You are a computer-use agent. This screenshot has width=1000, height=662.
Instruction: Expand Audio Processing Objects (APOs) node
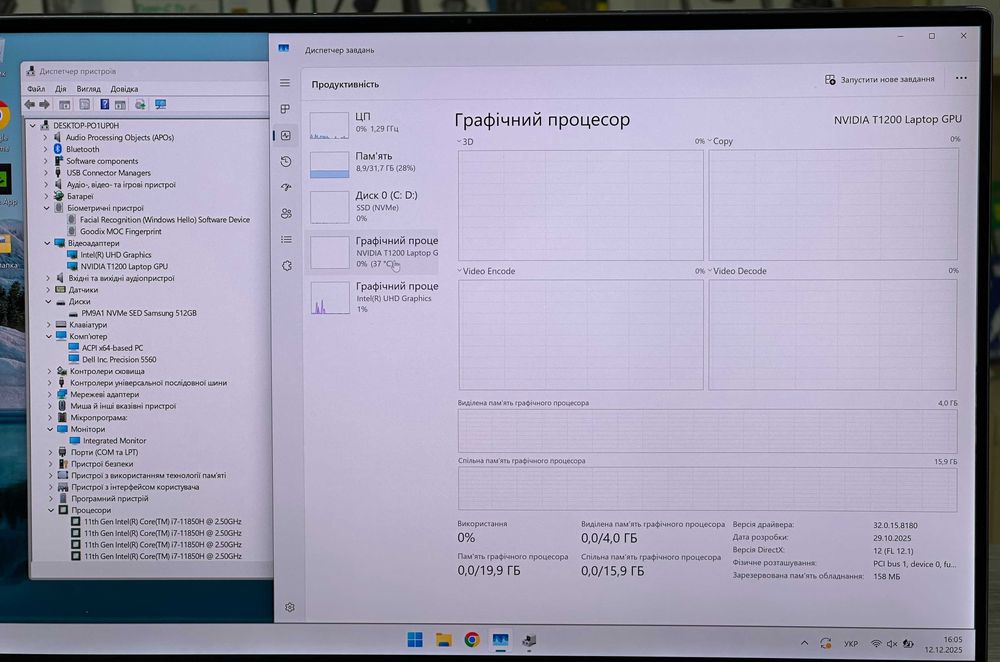point(45,137)
